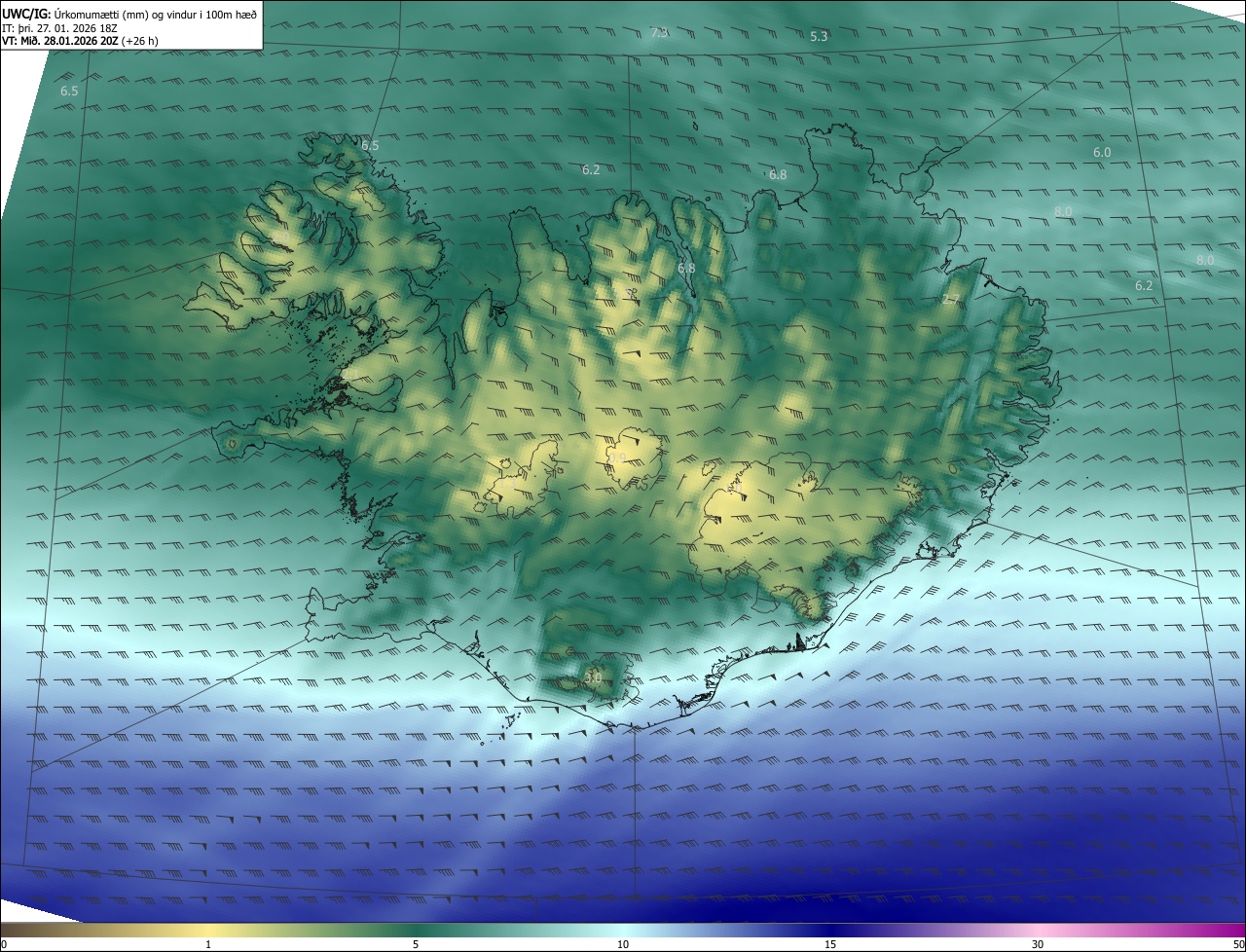Image resolution: width=1246 pixels, height=952 pixels.
Task: Click the 3.0 value label near the south coast
Action: [x=593, y=678]
